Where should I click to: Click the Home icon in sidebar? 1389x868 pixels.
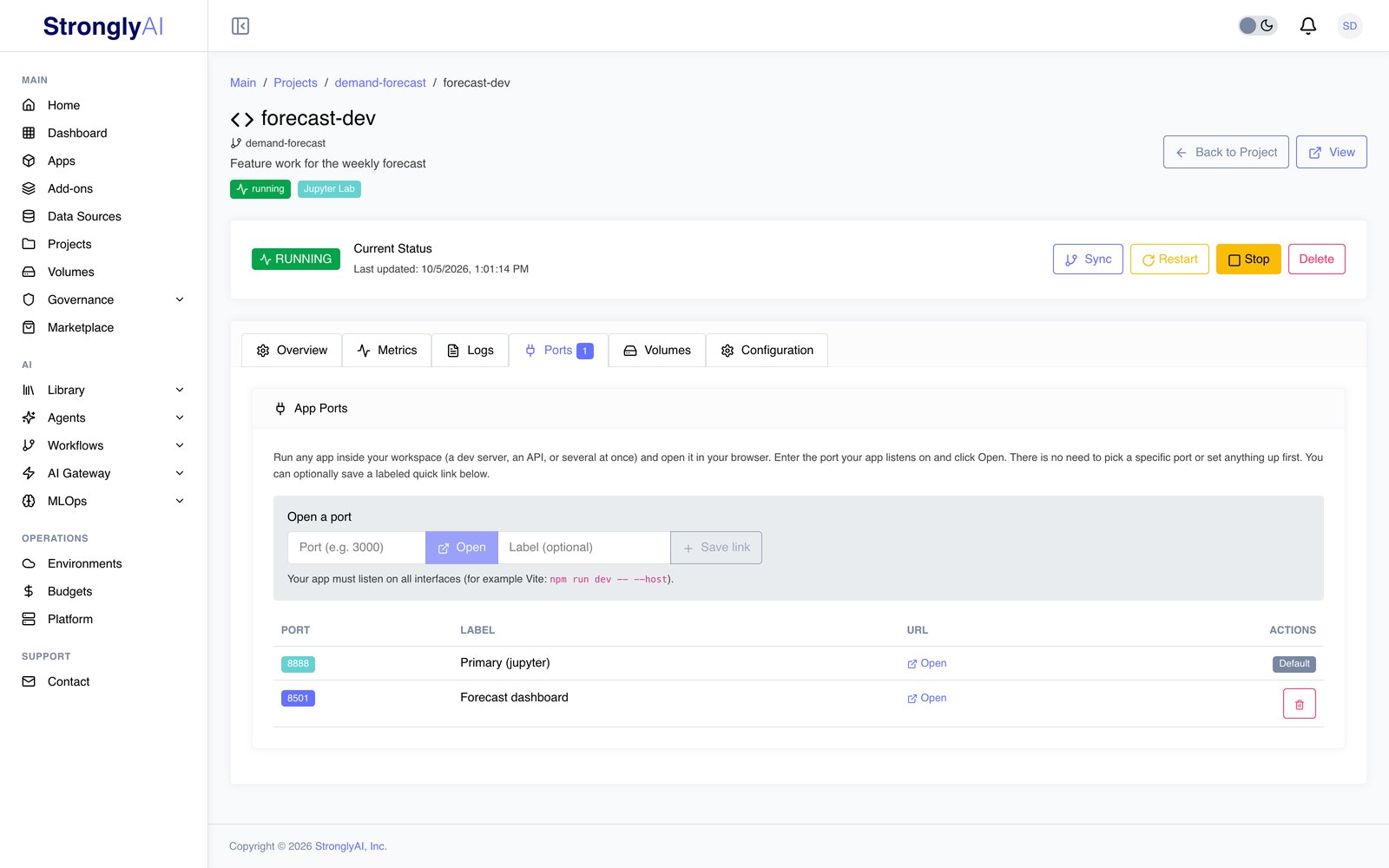click(29, 105)
